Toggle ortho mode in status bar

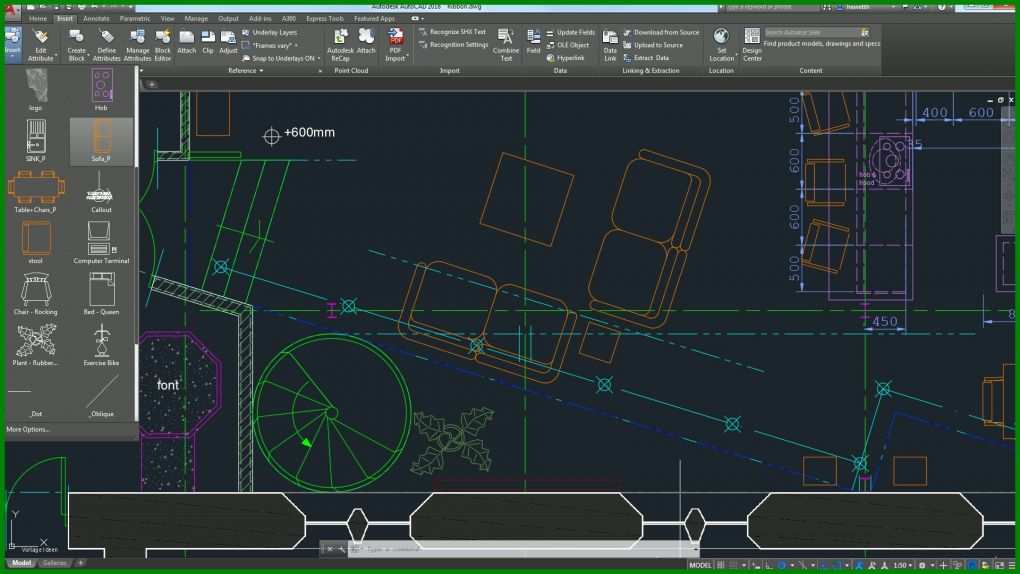tap(769, 565)
